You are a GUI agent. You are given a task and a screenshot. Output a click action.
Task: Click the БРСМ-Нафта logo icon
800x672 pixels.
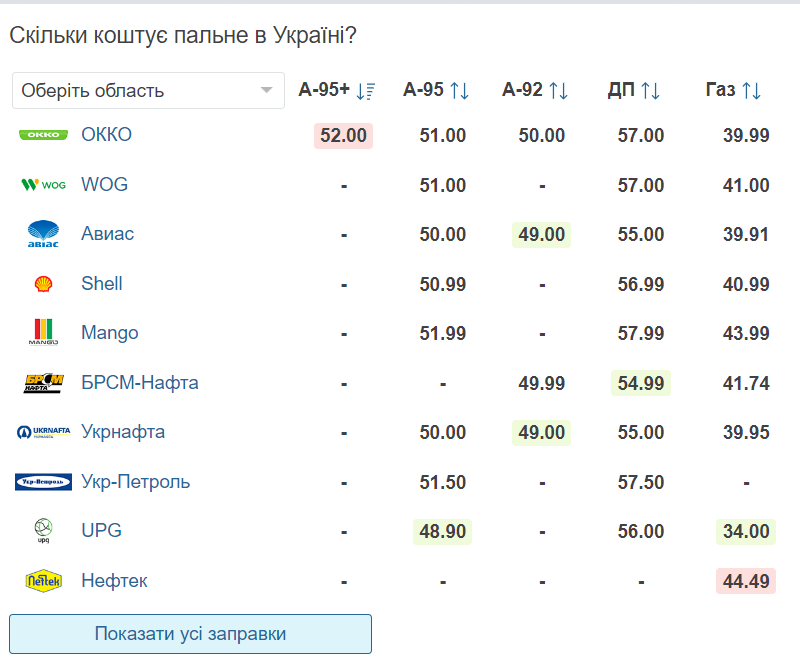click(43, 383)
